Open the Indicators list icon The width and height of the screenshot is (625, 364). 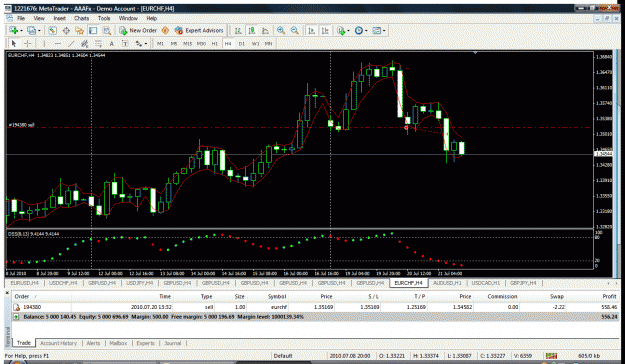pyautogui.click(x=341, y=30)
